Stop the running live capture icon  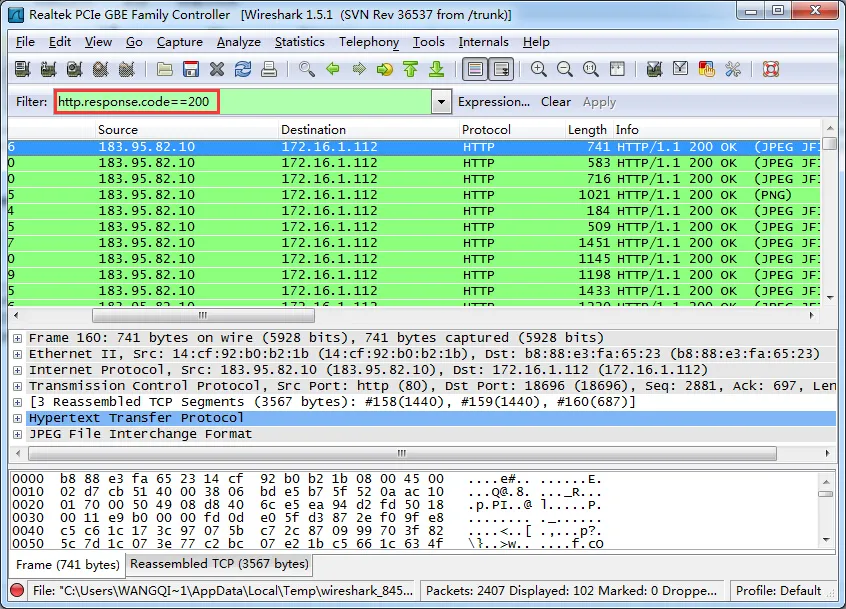(100, 69)
